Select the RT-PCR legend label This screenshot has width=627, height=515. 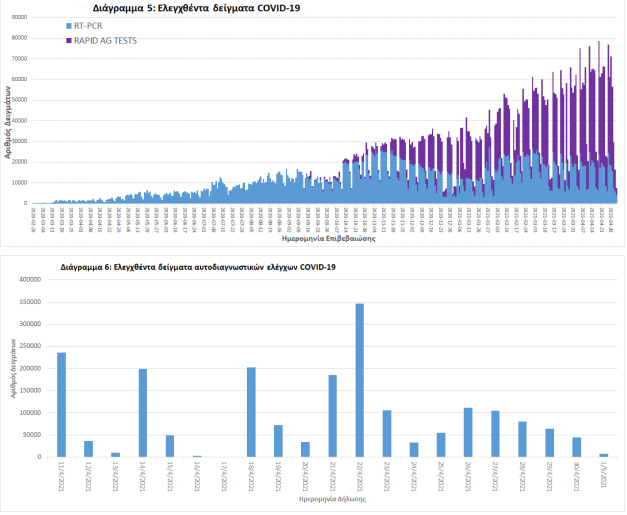pyautogui.click(x=88, y=25)
